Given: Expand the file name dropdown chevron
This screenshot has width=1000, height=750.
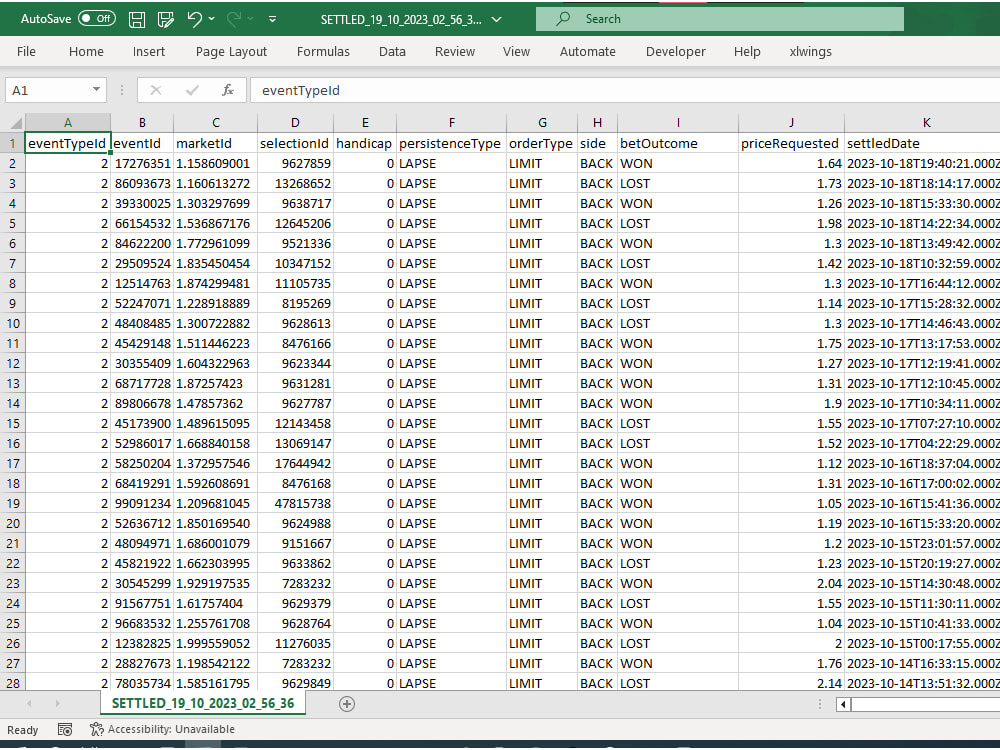Looking at the screenshot, I should pyautogui.click(x=496, y=19).
